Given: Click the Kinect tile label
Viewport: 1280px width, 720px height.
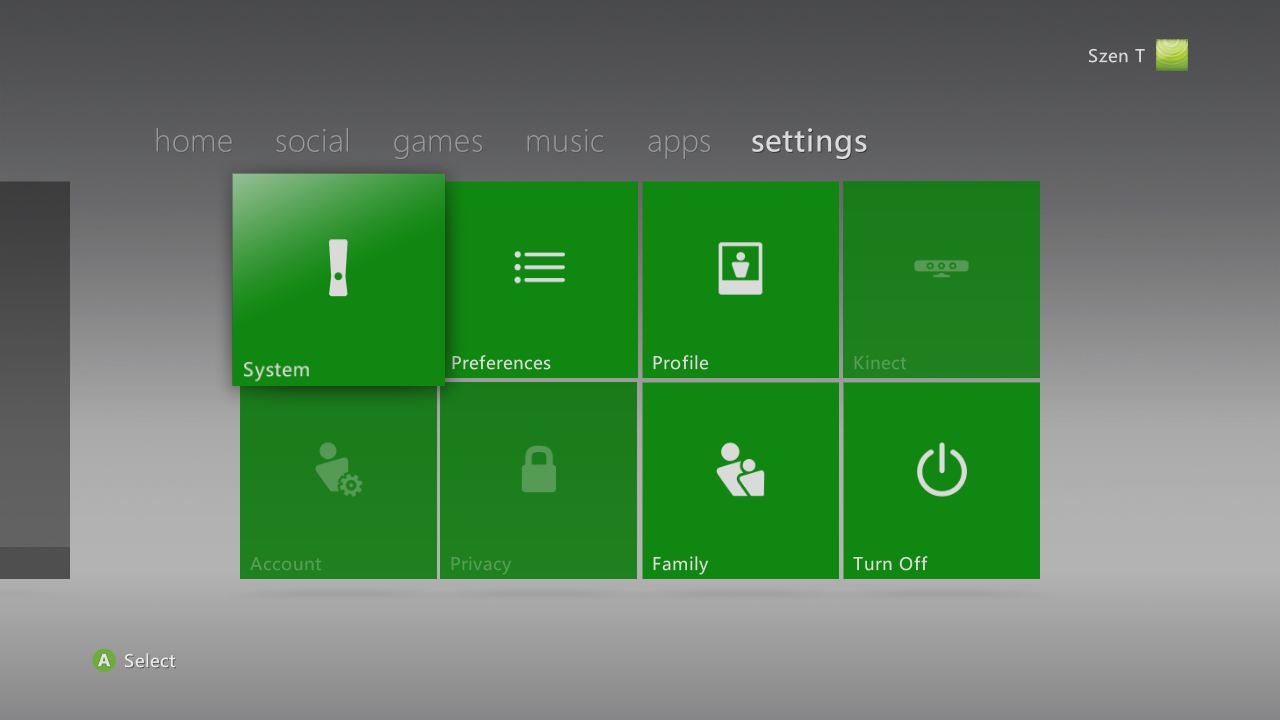Looking at the screenshot, I should [x=880, y=363].
